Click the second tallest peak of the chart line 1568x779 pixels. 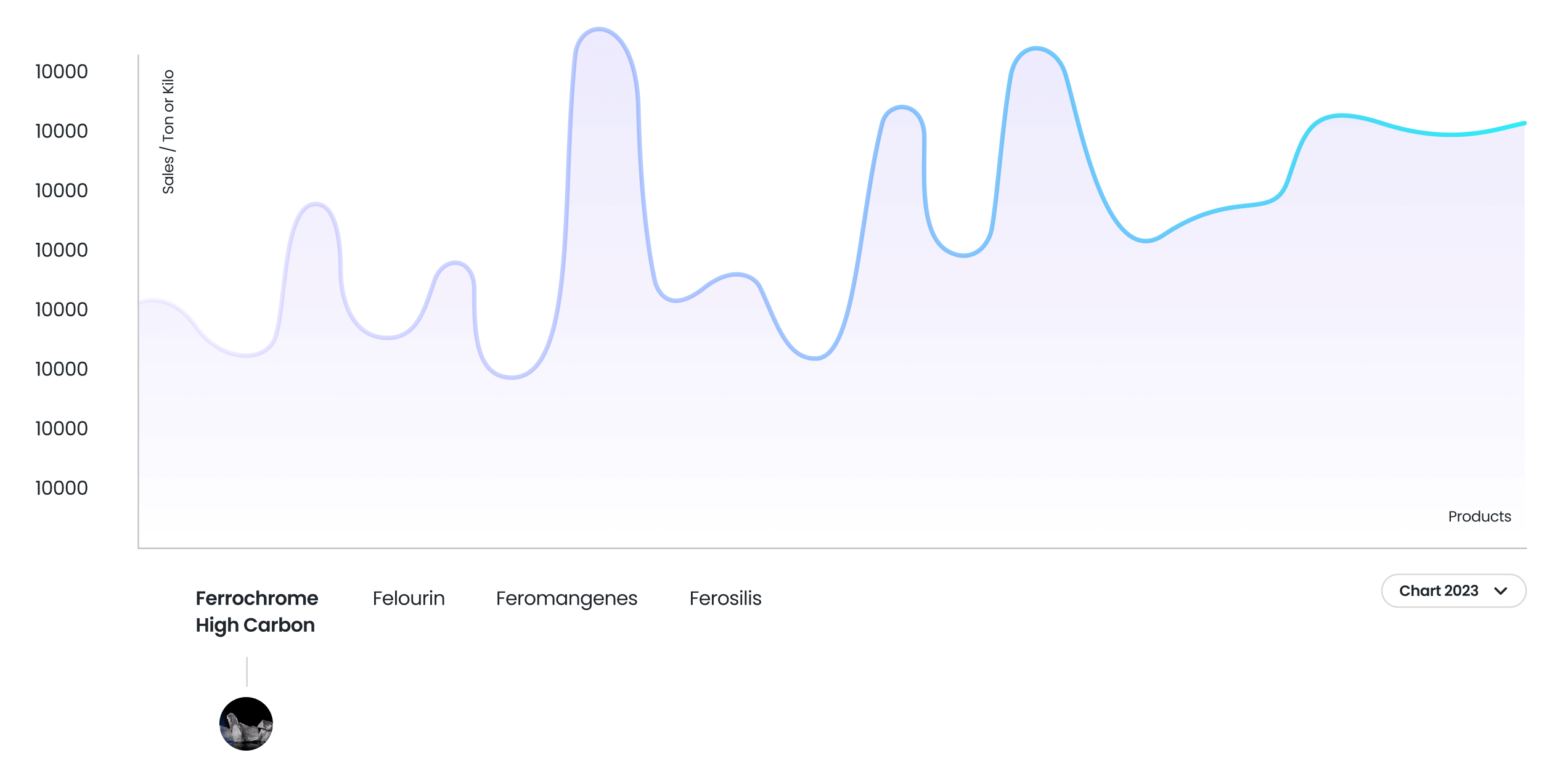[1037, 49]
